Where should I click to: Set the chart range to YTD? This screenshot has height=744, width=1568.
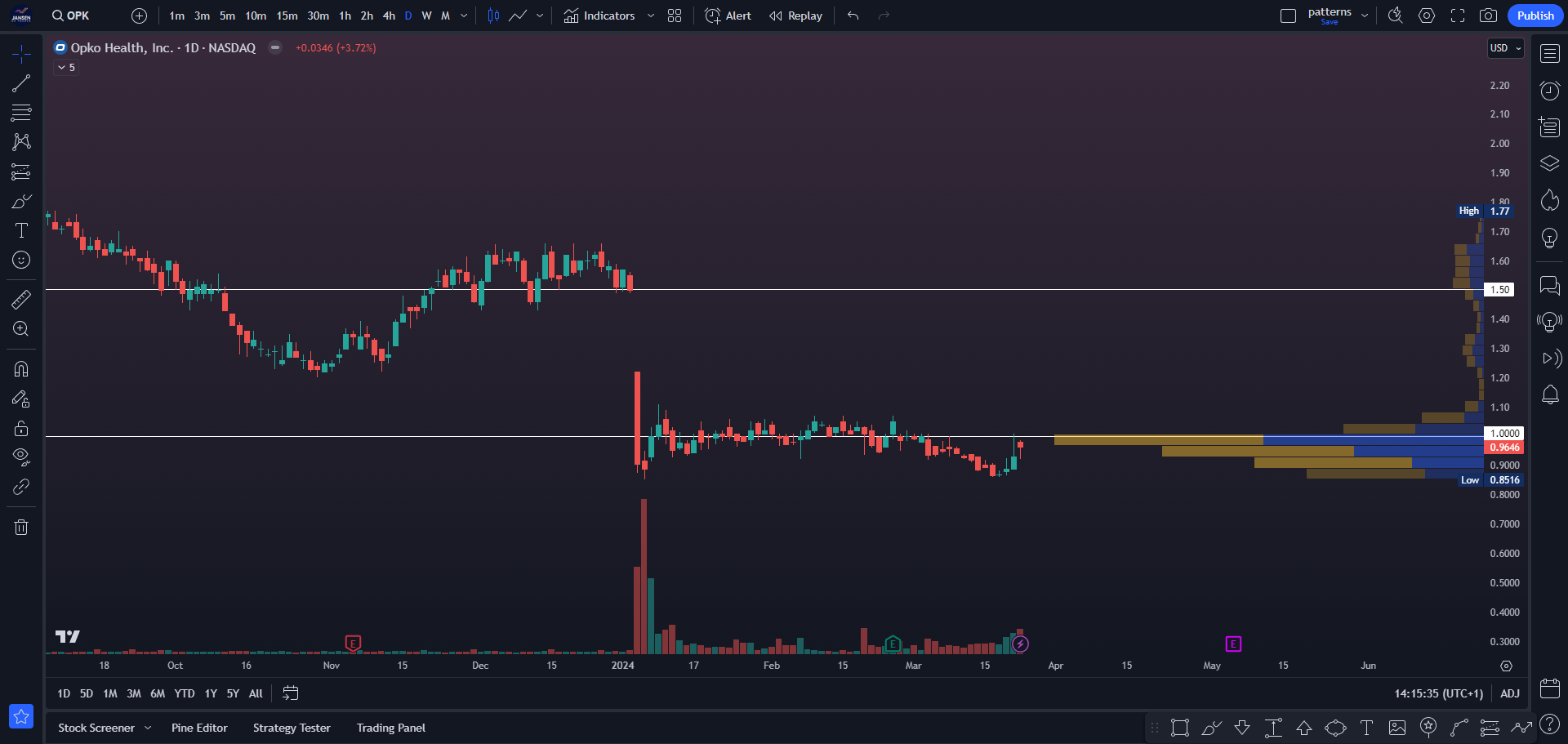(x=185, y=693)
